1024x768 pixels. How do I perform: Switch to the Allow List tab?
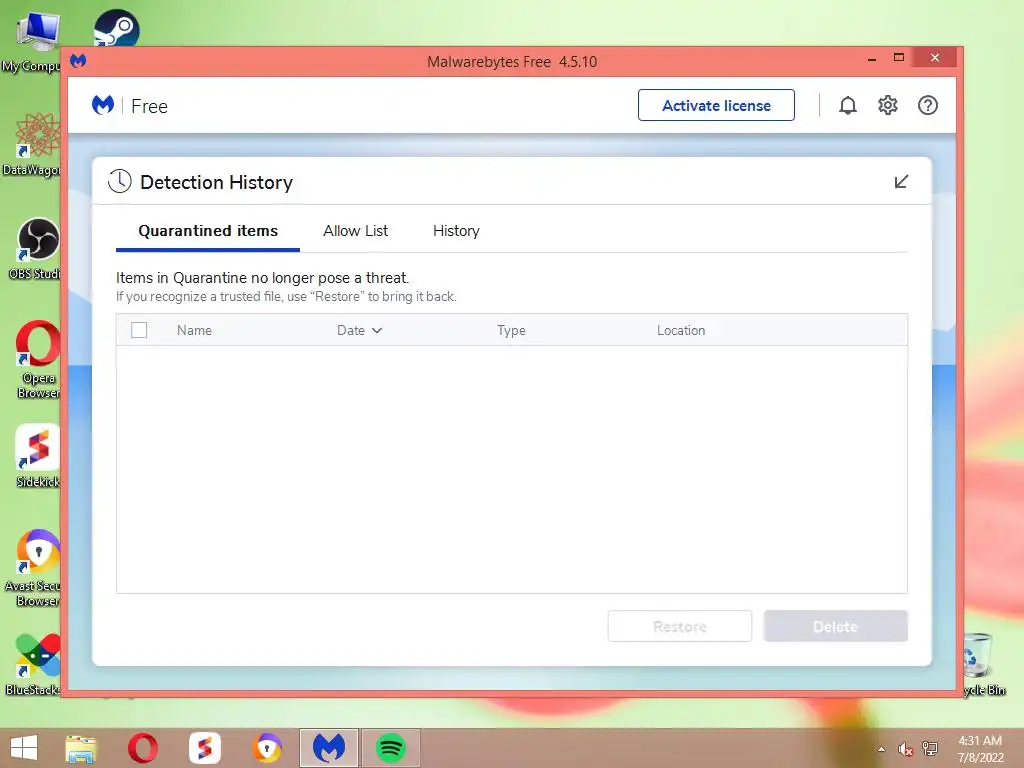[355, 231]
